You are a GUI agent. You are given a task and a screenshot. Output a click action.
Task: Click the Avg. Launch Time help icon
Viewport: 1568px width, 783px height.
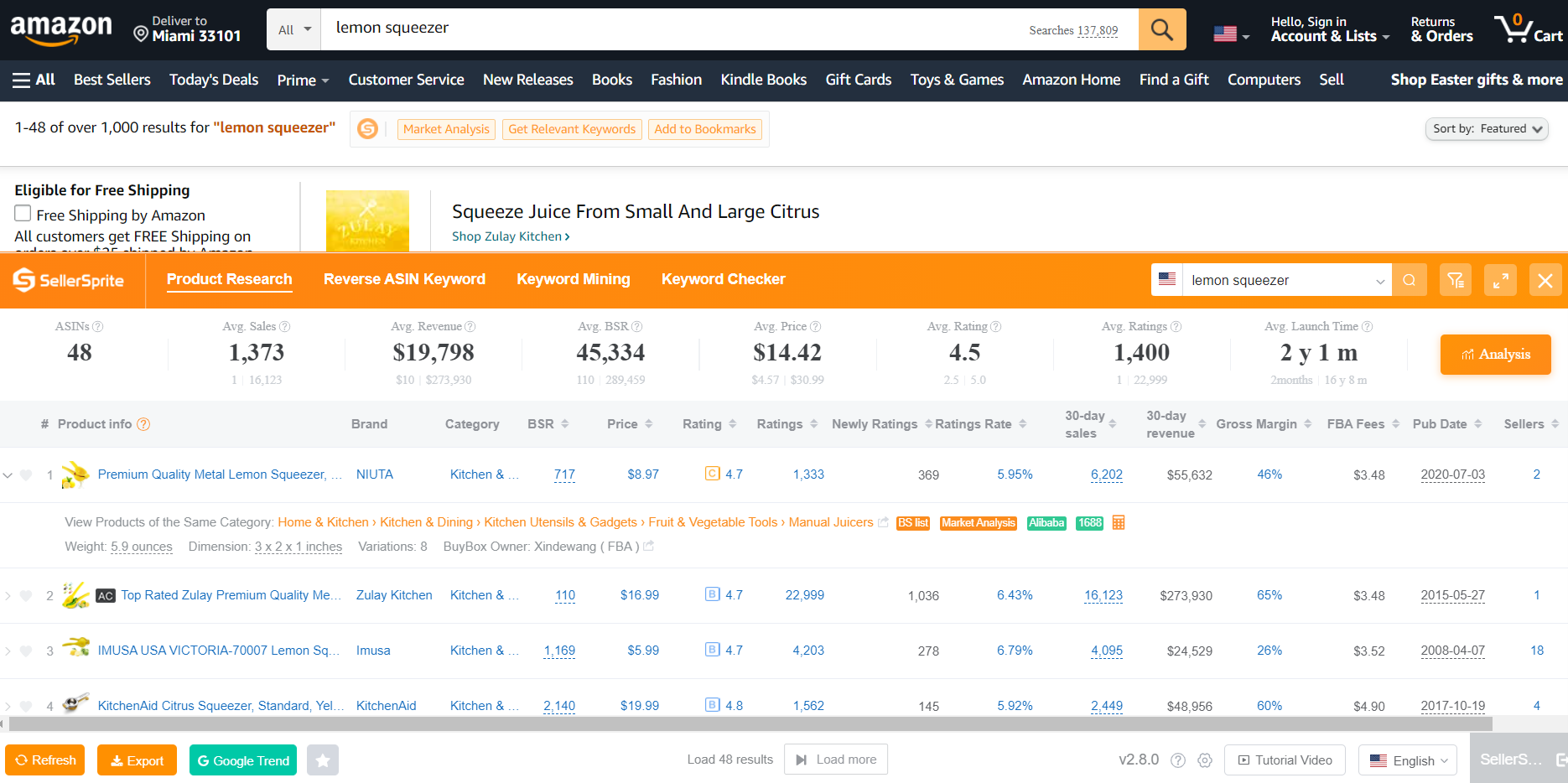click(1368, 326)
